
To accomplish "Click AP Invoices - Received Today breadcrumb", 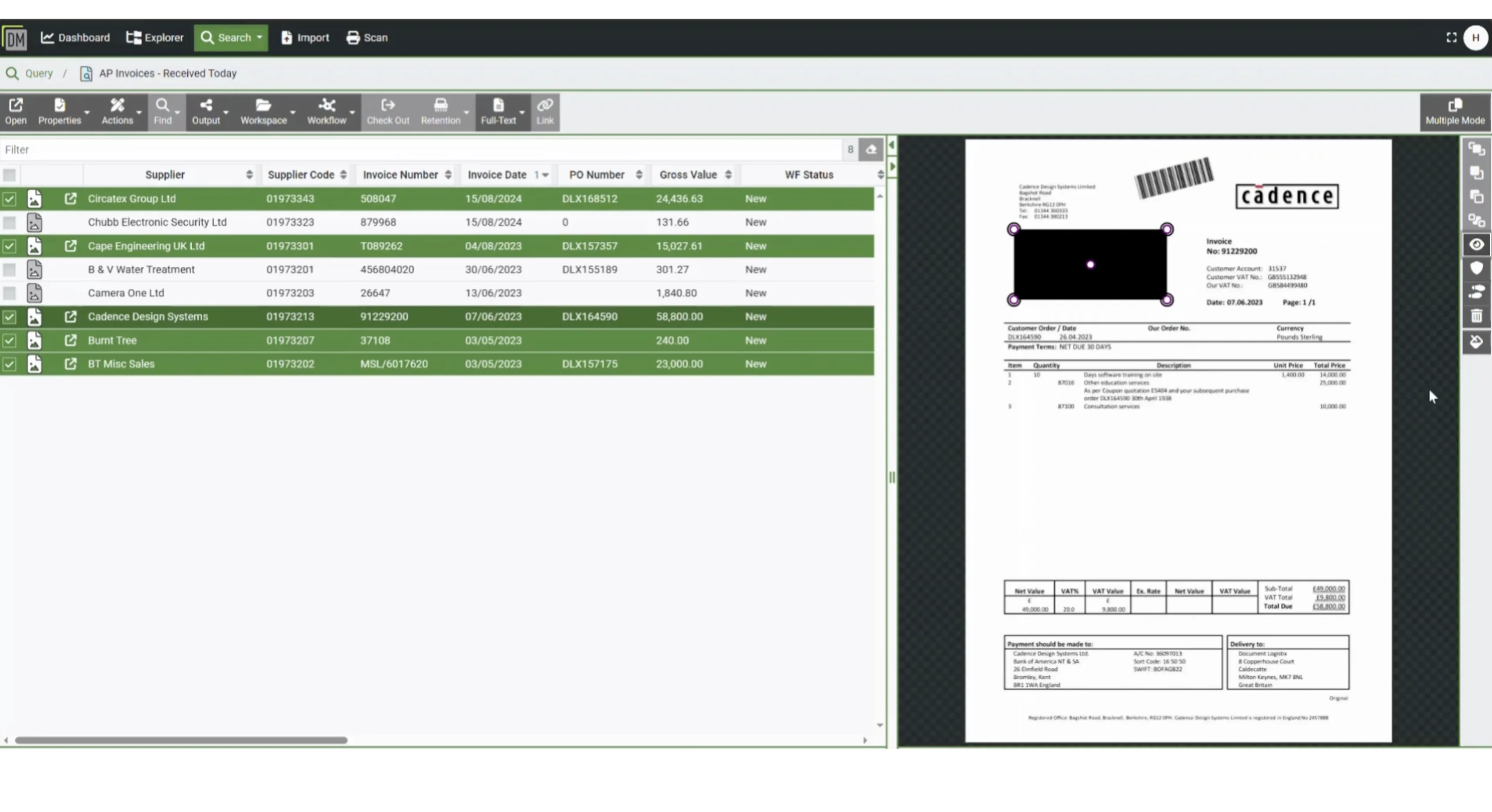I will click(x=167, y=73).
